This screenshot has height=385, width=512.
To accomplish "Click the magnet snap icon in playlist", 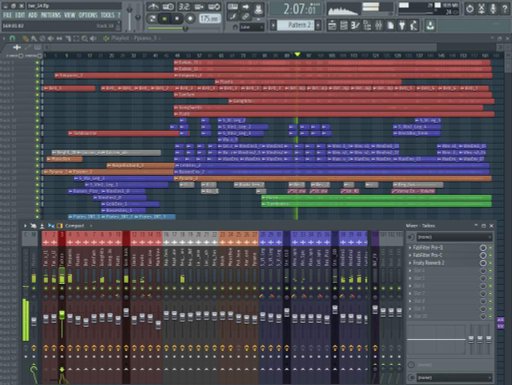I will coord(12,39).
